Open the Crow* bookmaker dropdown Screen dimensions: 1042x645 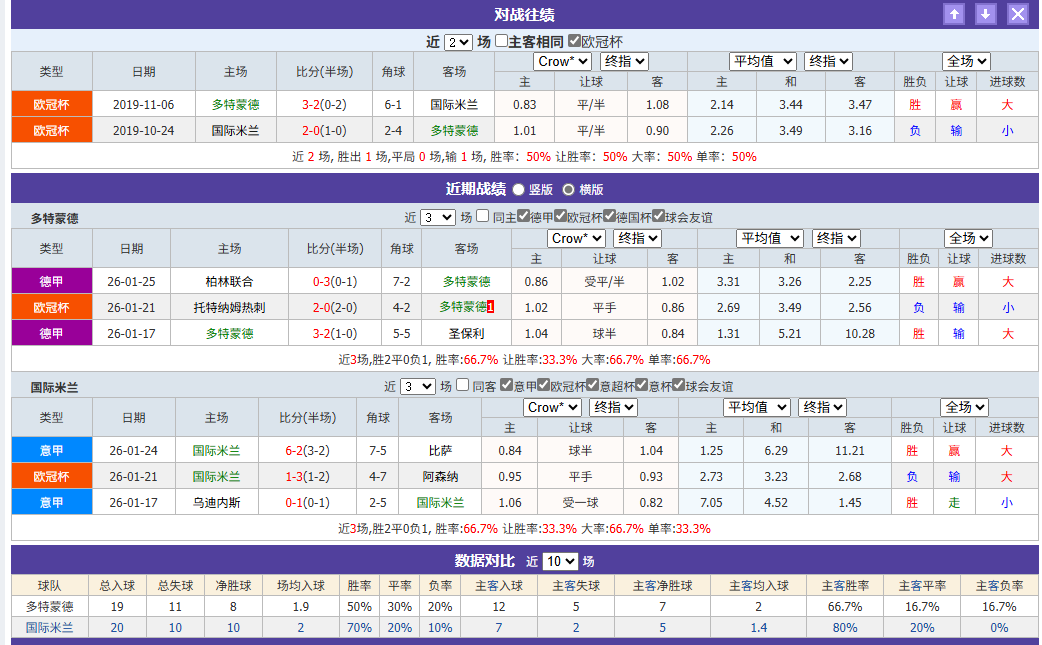(560, 61)
